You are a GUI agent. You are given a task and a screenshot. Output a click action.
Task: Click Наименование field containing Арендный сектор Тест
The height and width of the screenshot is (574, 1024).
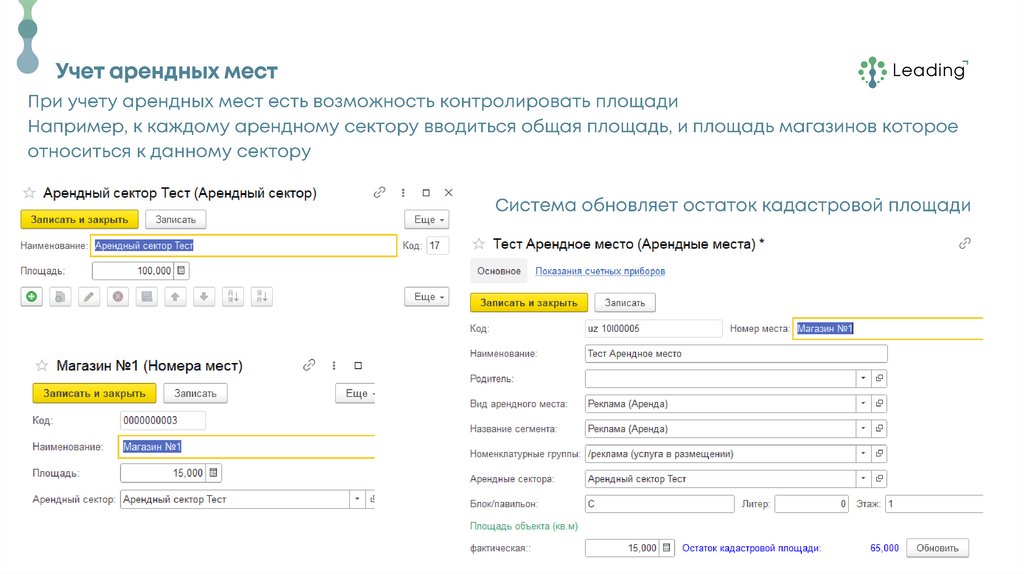click(x=244, y=246)
